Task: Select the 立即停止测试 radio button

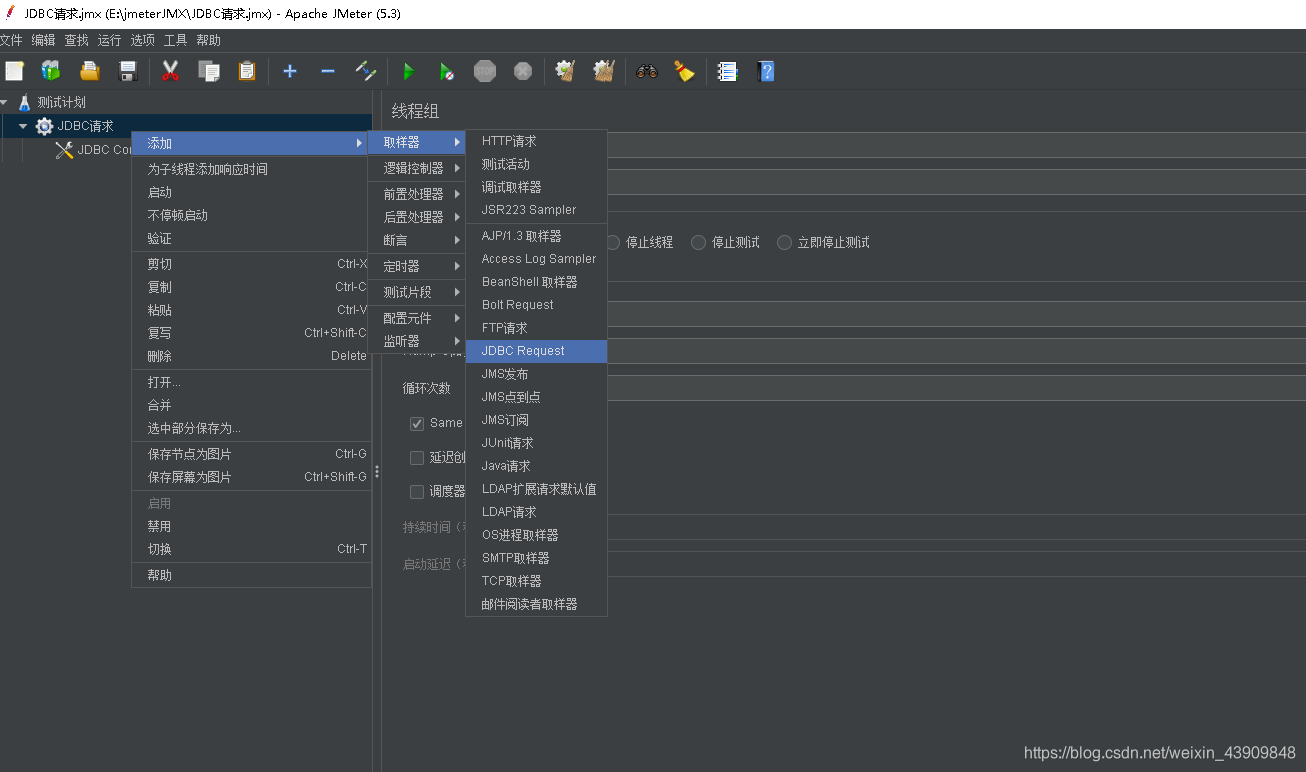Action: [785, 242]
